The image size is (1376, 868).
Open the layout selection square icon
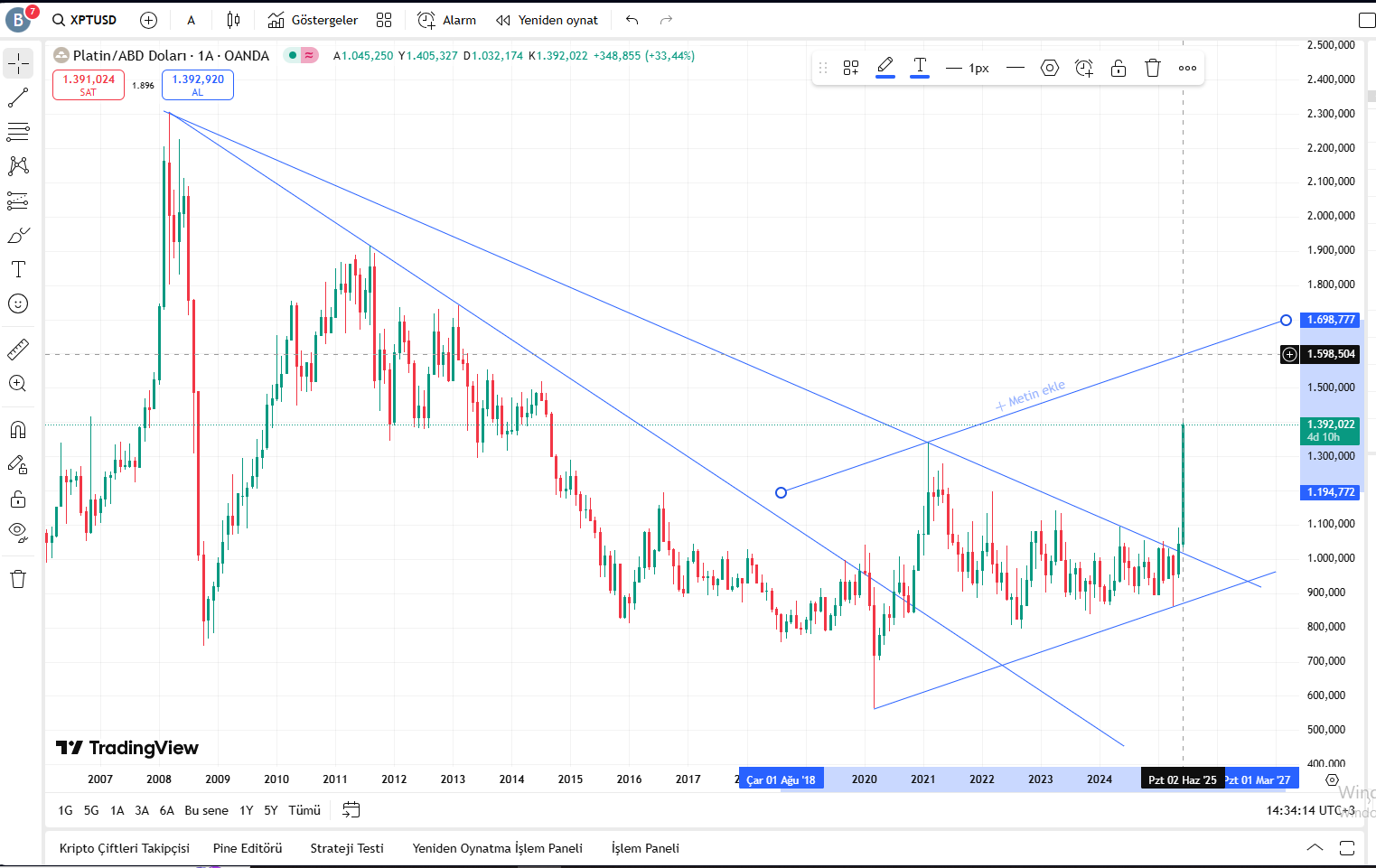click(1367, 20)
